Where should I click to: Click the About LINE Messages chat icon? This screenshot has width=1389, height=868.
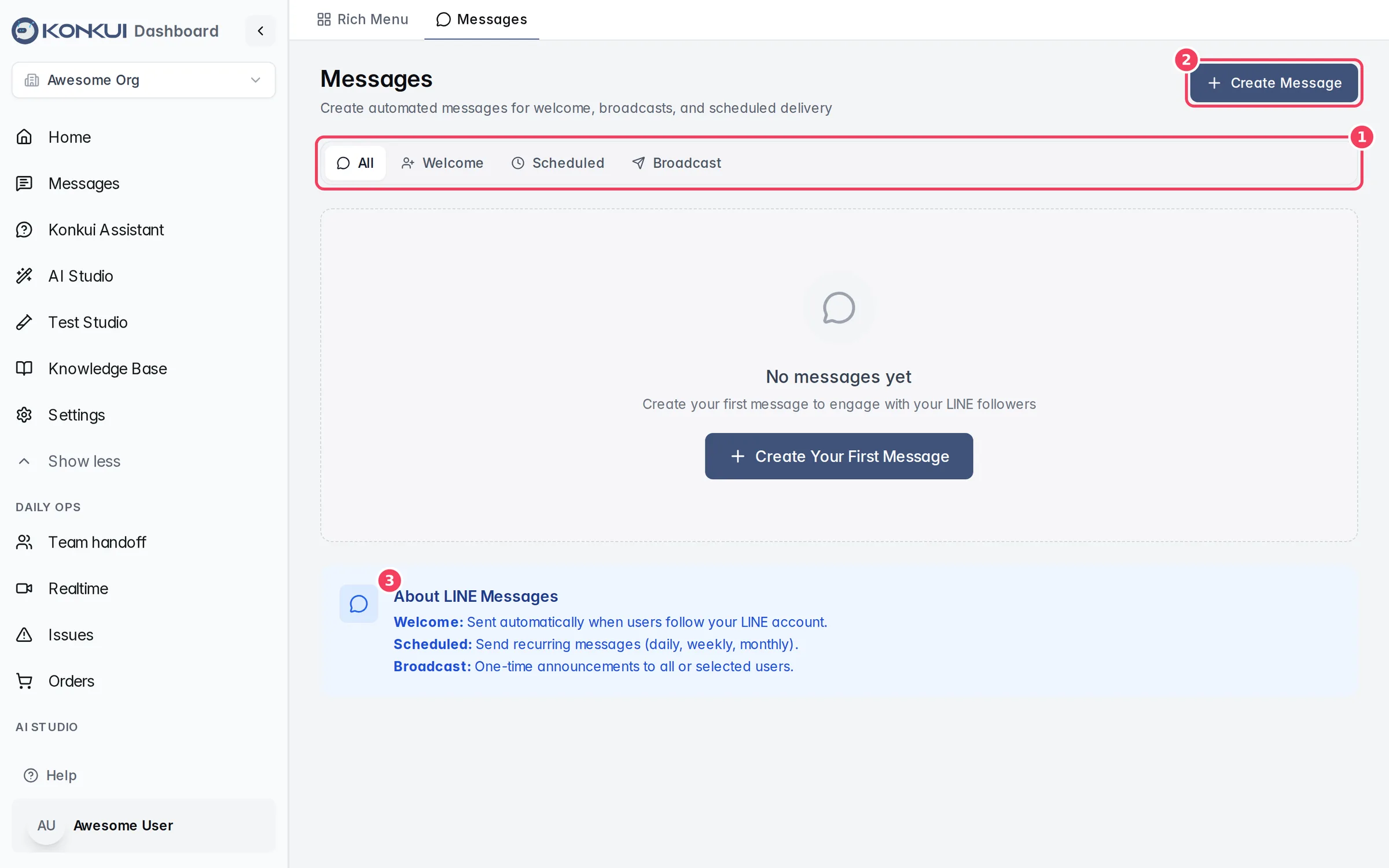(x=359, y=604)
